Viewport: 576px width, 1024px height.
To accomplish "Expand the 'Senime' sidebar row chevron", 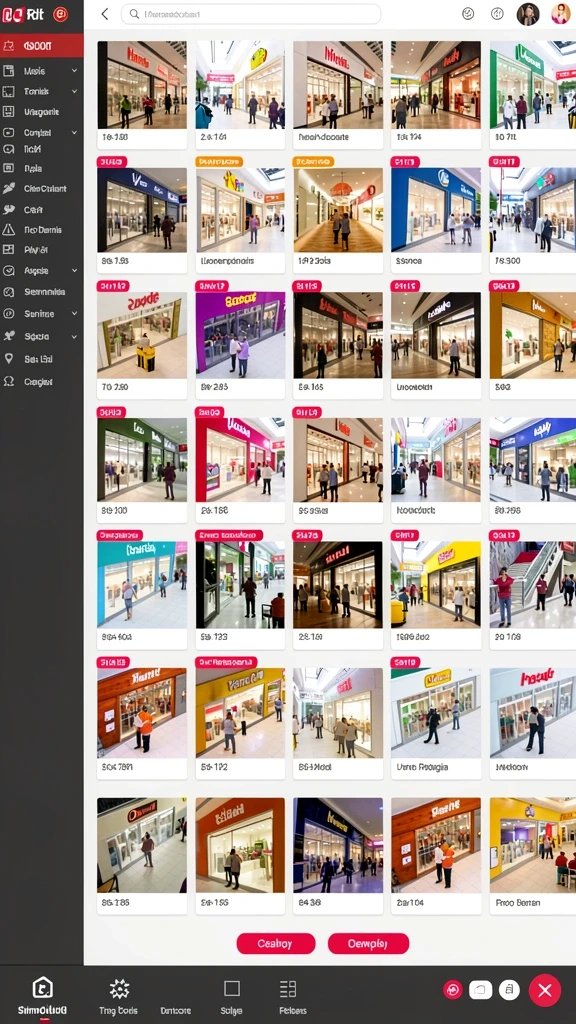I will pyautogui.click(x=74, y=313).
